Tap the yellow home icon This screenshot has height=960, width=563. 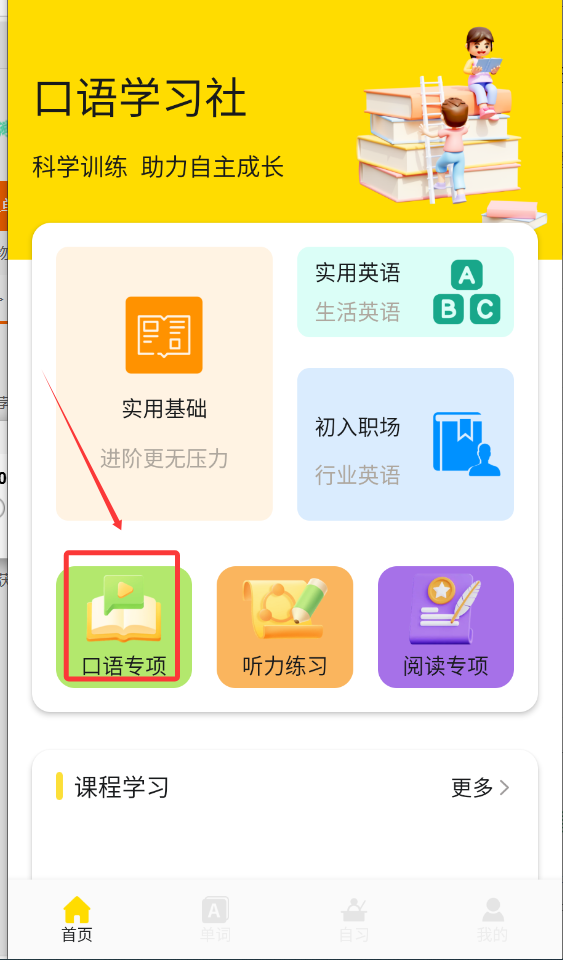77,909
